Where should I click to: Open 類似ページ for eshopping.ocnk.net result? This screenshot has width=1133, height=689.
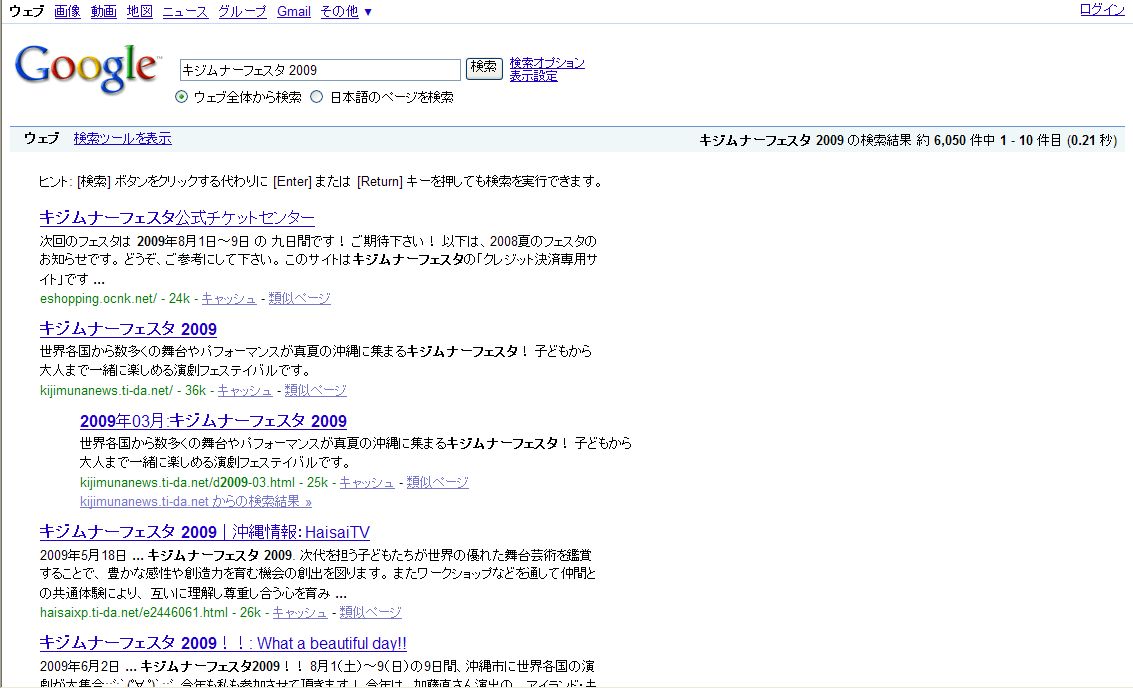pos(299,298)
